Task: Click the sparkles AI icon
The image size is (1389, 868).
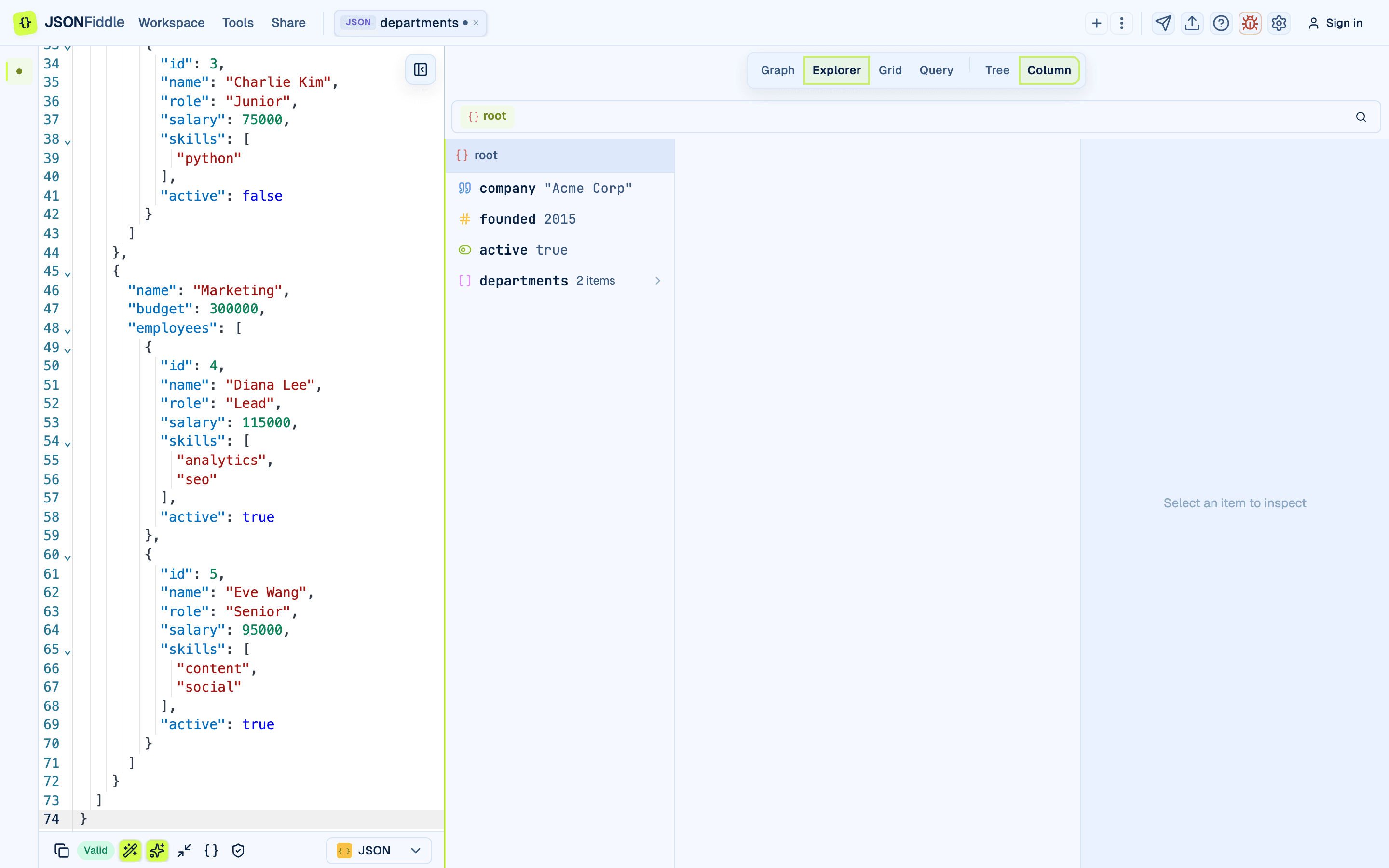Action: (x=157, y=850)
